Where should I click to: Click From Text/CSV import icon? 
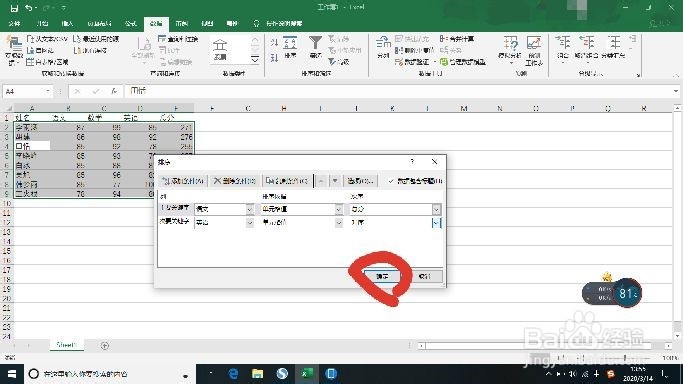pyautogui.click(x=30, y=39)
